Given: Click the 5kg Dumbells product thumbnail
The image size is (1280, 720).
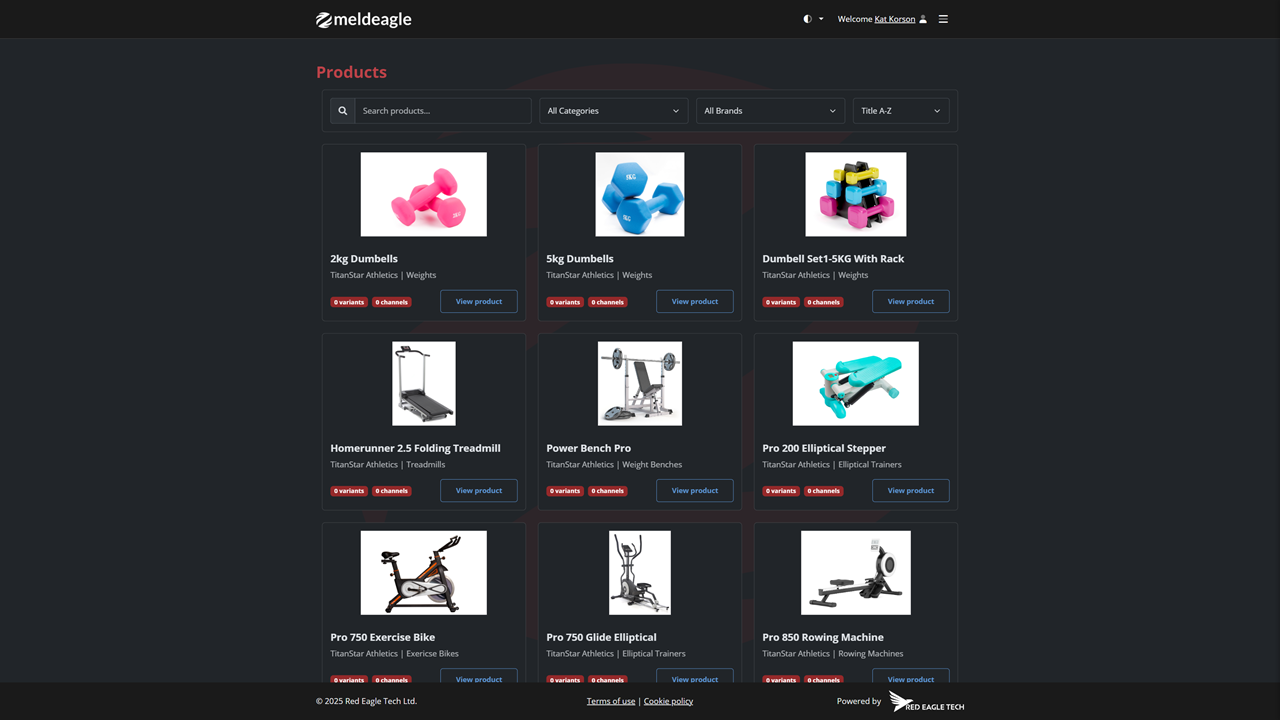Looking at the screenshot, I should click(639, 194).
